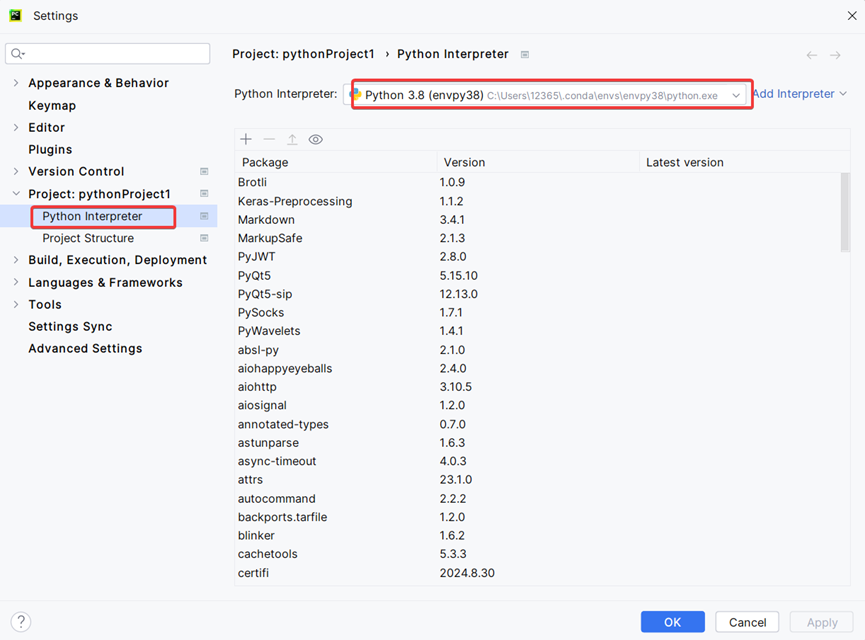
Task: Expand Build, Execution, Deployment section
Action: coord(16,260)
